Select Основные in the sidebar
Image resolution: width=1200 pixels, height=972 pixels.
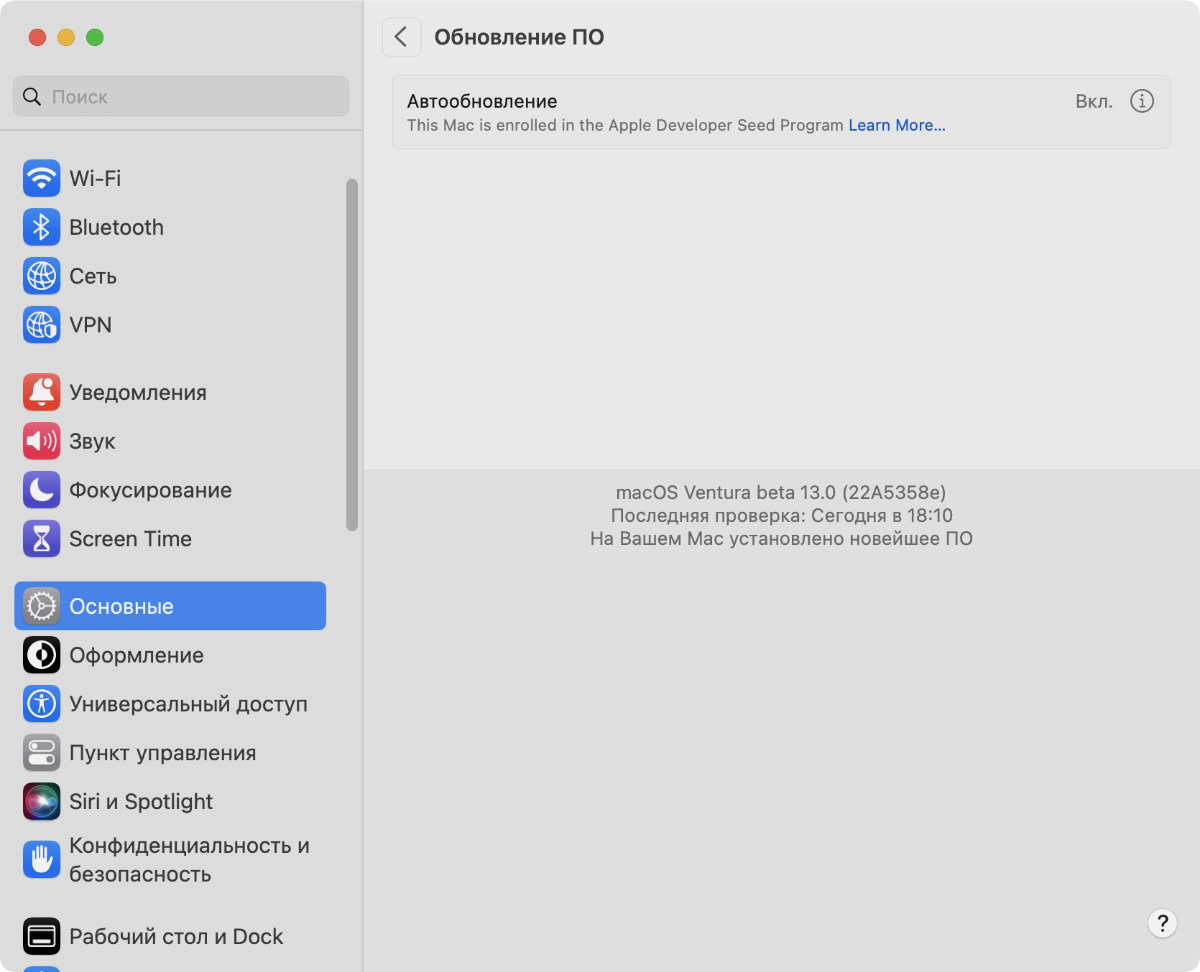click(x=170, y=607)
